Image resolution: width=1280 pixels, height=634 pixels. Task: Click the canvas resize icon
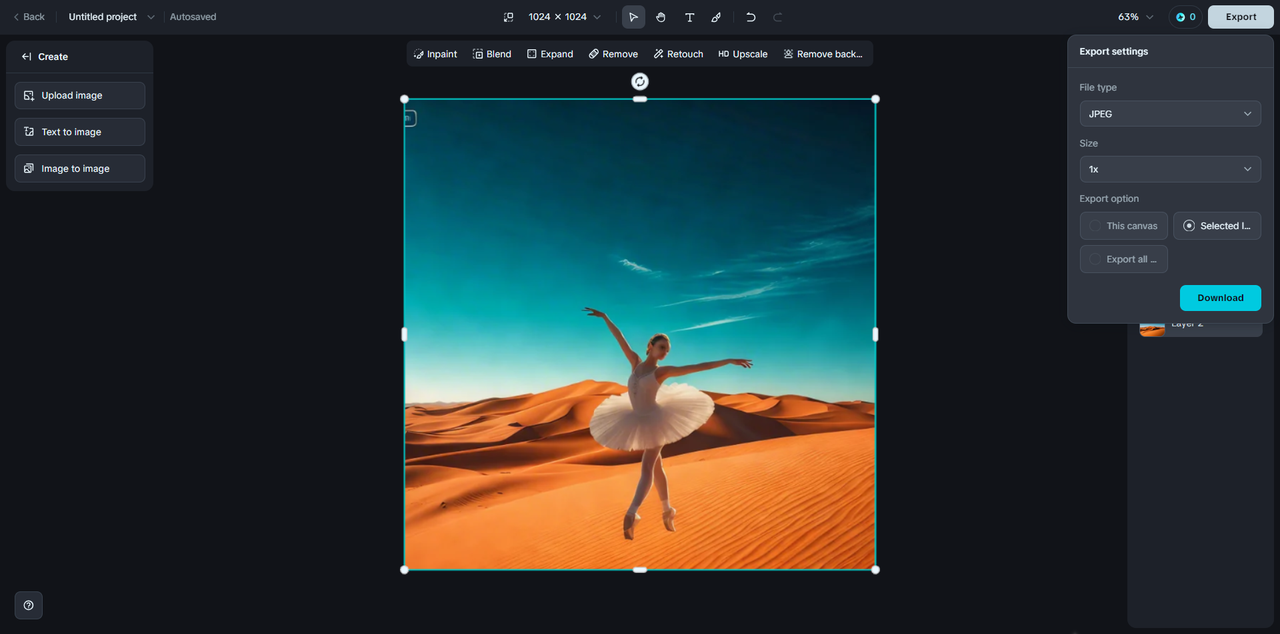tap(508, 17)
